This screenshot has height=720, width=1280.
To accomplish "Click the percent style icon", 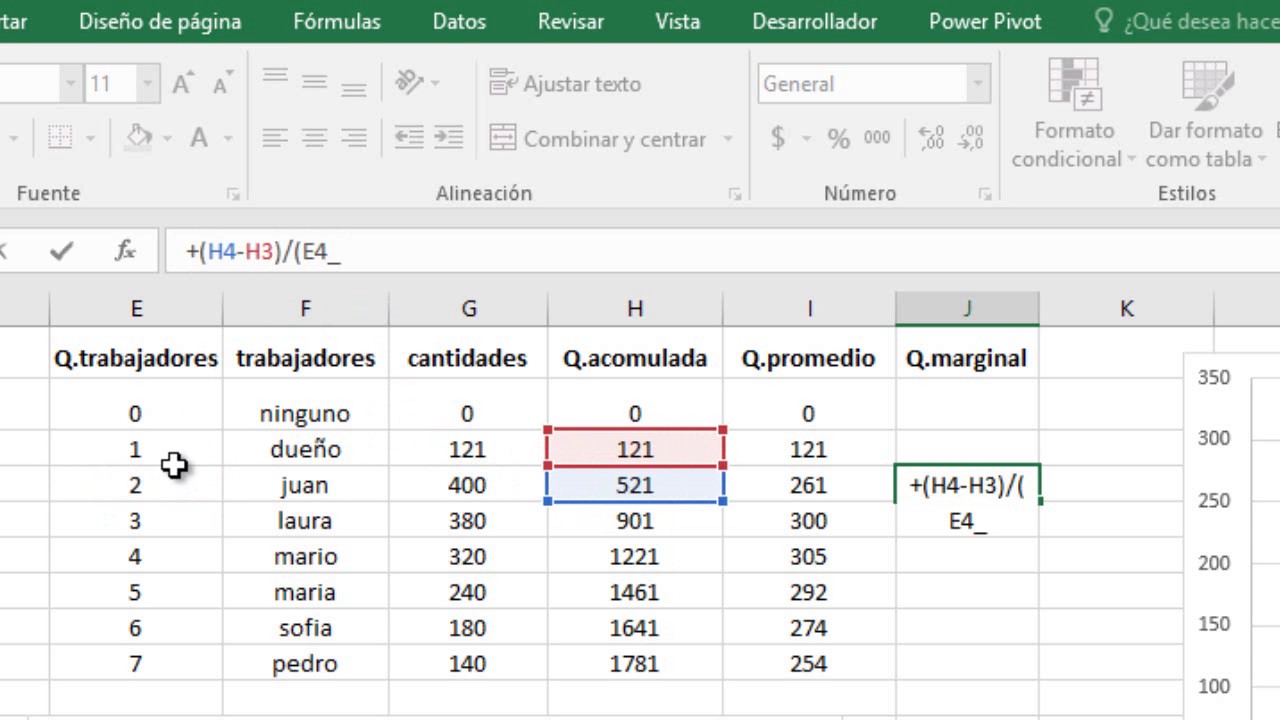I will click(838, 139).
